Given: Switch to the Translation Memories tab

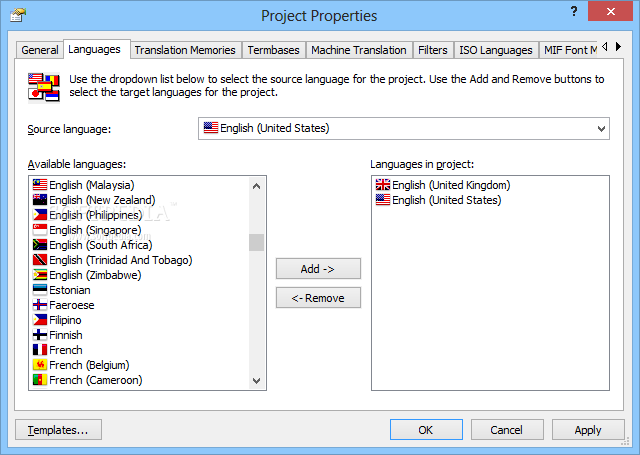Looking at the screenshot, I should coord(185,50).
